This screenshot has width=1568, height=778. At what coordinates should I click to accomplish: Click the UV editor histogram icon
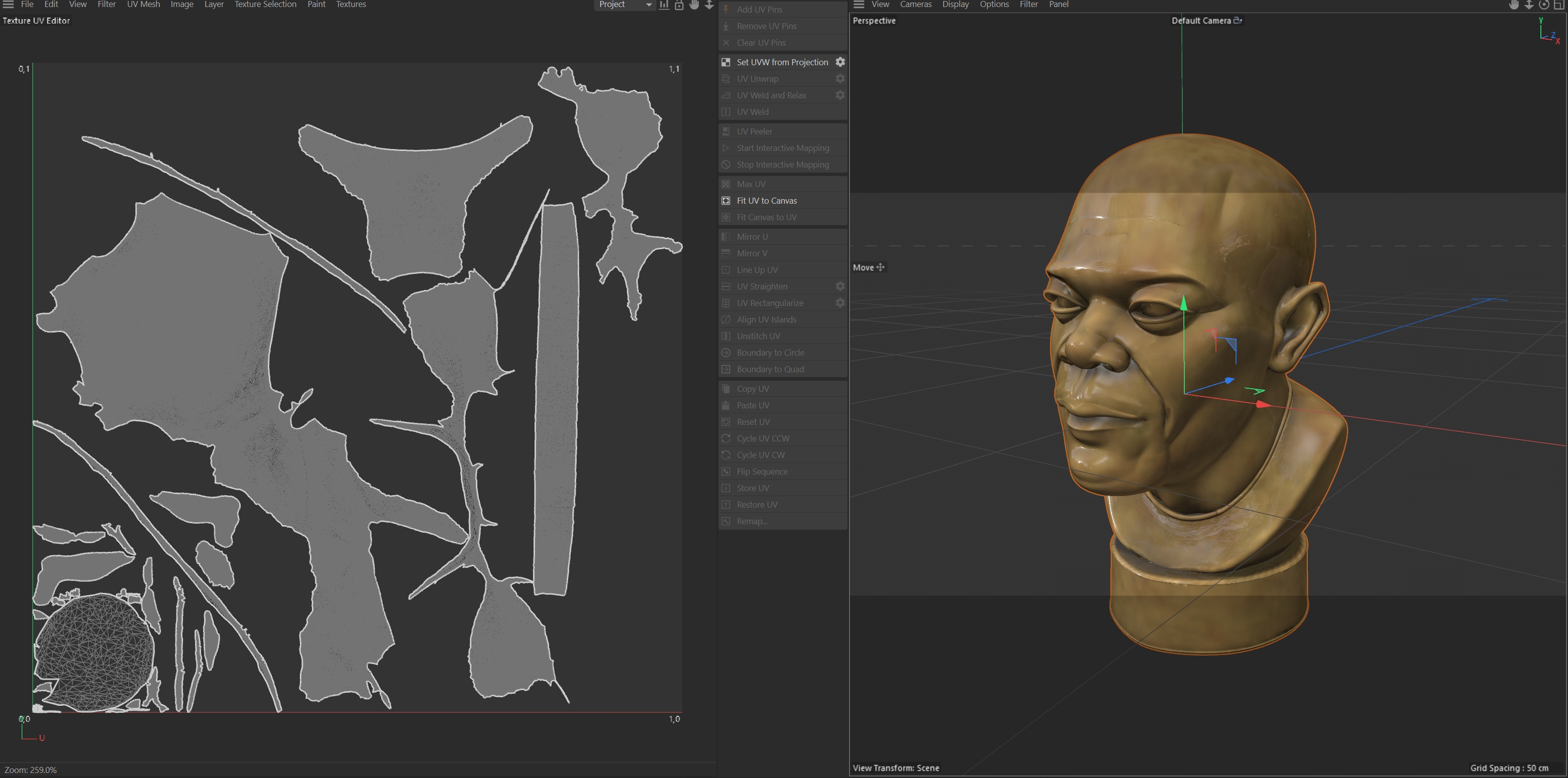(664, 5)
